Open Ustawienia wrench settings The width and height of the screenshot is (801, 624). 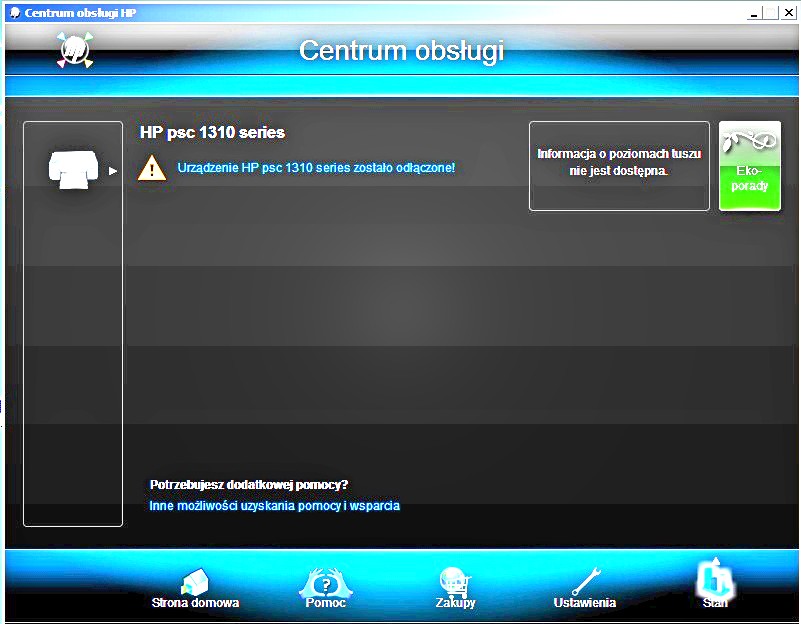click(x=585, y=589)
